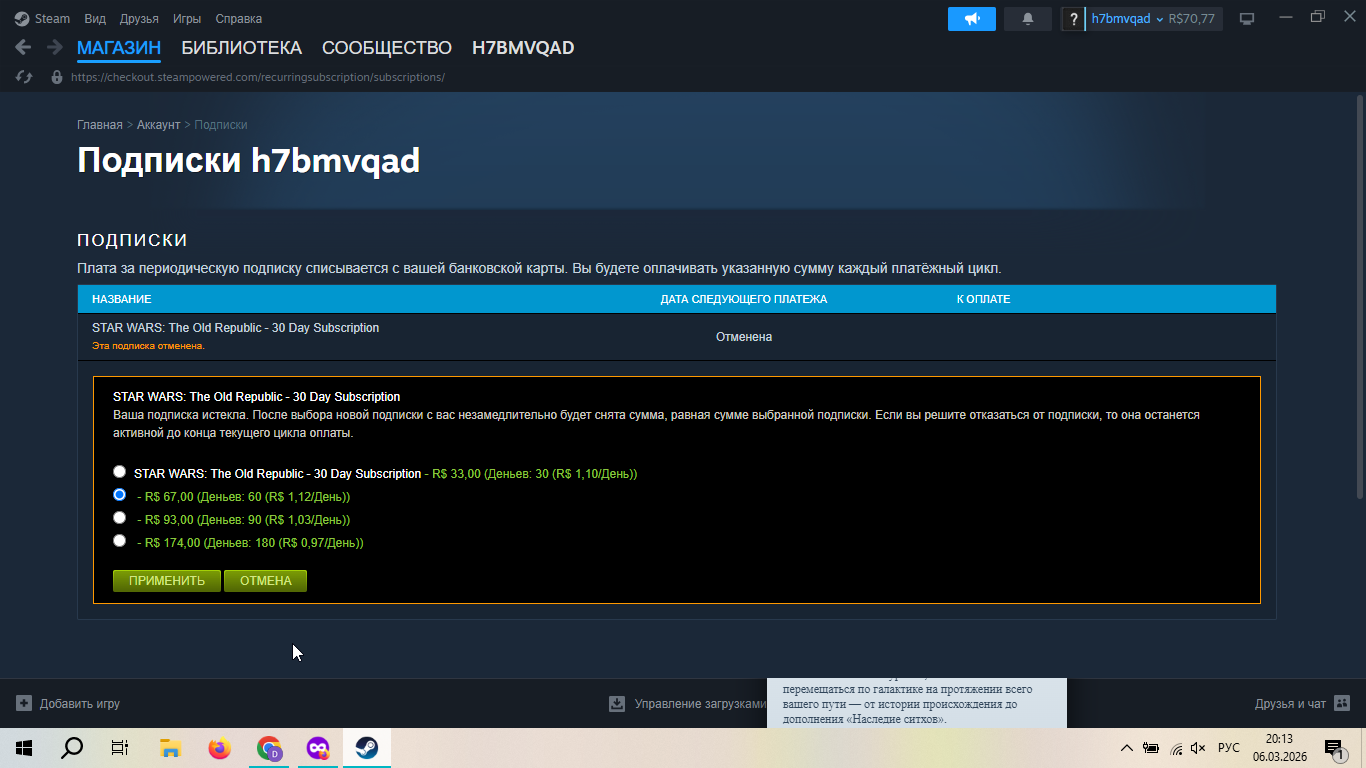1366x768 pixels.
Task: Switch to БИБЛИОТЕКА tab
Action: 241,48
